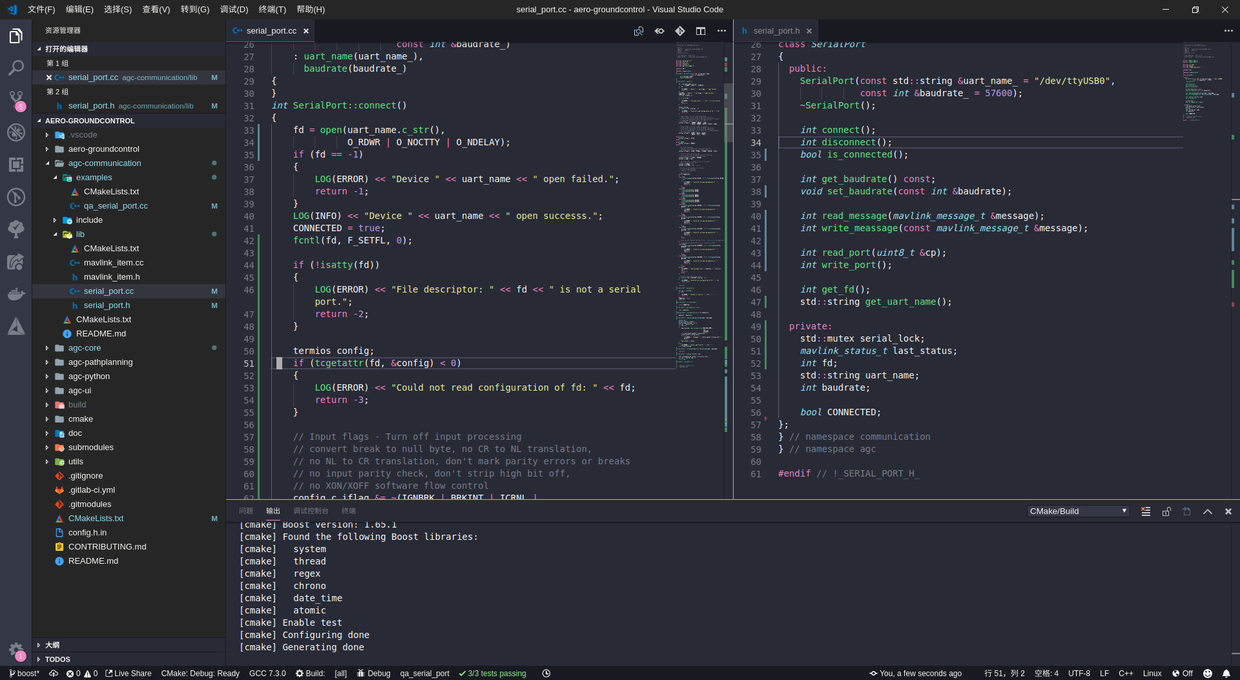
Task: Open the Extensions view in activity bar
Action: 16,164
